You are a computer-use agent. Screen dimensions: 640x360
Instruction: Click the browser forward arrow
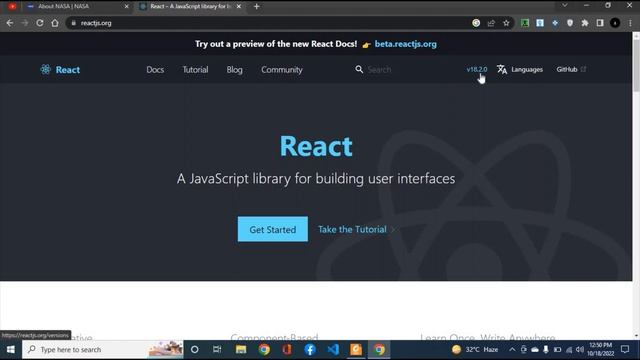(25, 23)
